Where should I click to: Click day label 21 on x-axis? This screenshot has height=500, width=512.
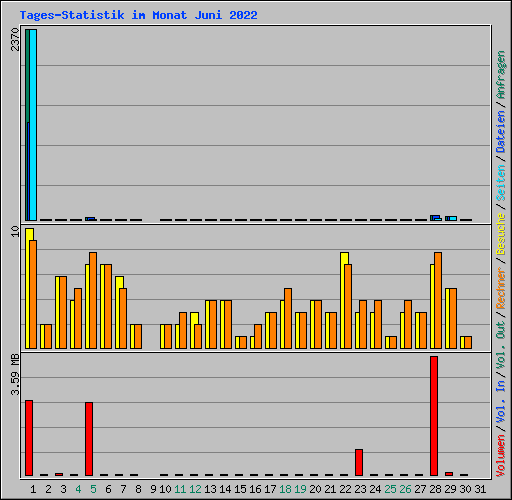(330, 489)
